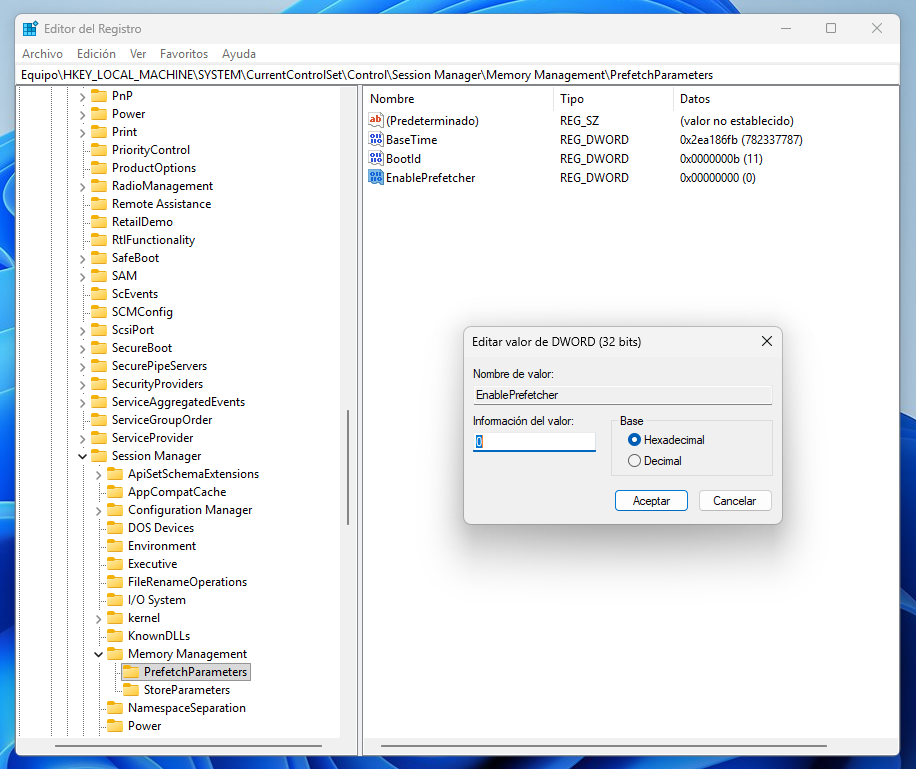This screenshot has height=769, width=916.
Task: Expand the ApiSetSchemaExtensions tree node
Action: 98,474
